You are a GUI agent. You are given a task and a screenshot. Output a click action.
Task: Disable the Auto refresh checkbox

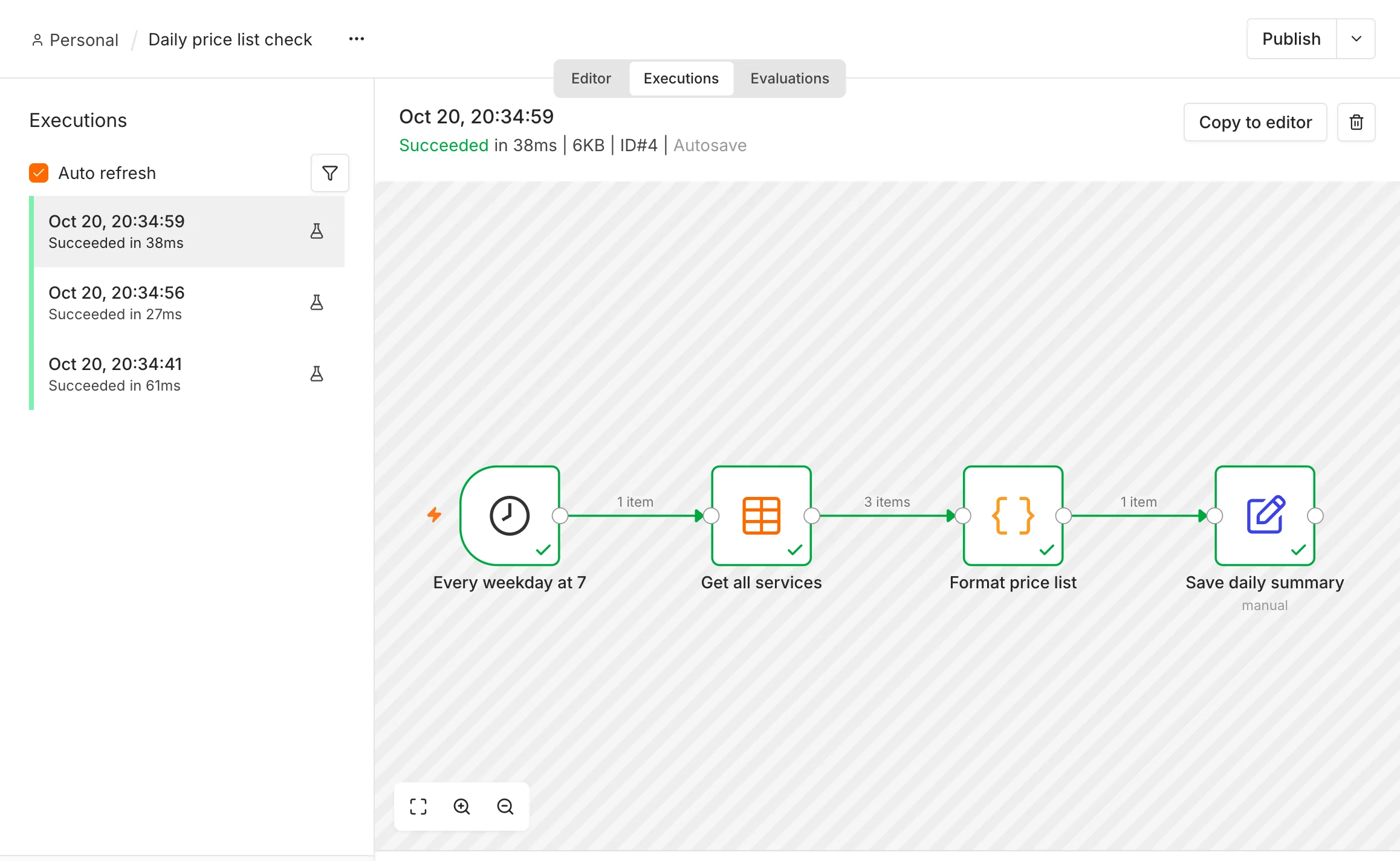click(x=39, y=173)
